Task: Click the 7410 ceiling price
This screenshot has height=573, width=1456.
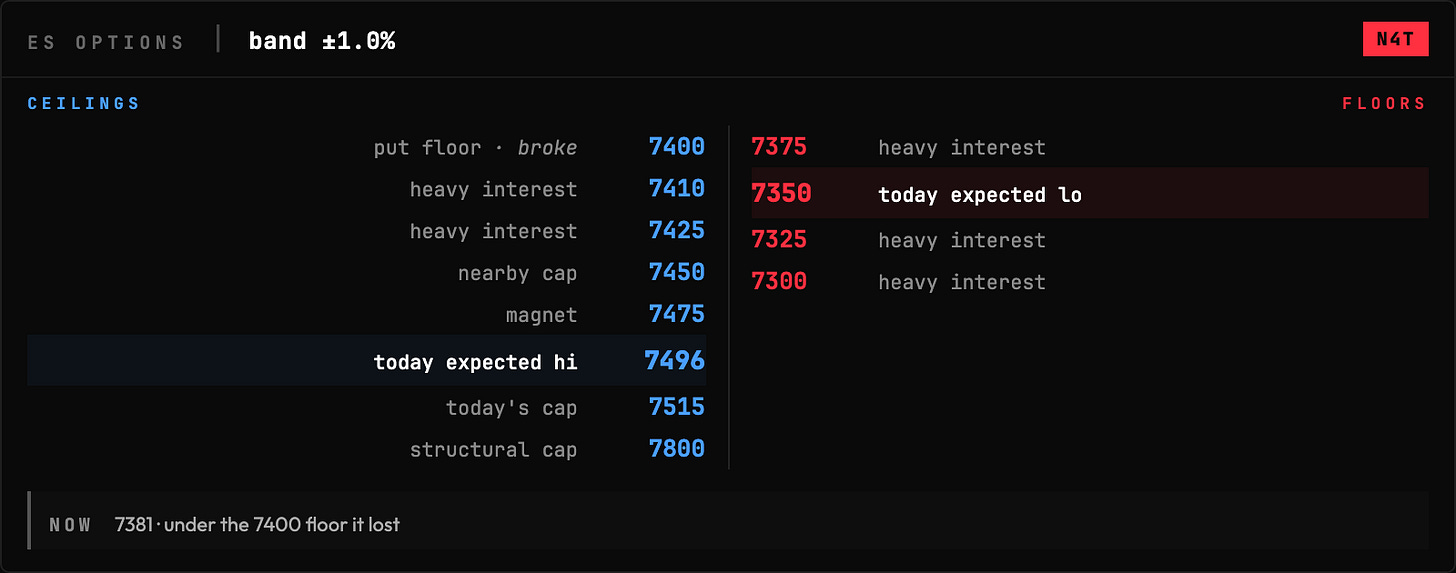Action: coord(677,188)
